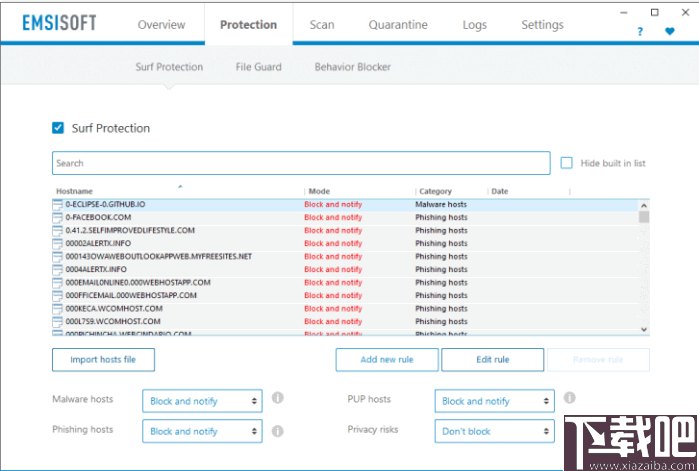Click host icon beside 00002ALERTX.INFO
This screenshot has height=471, width=699.
click(x=58, y=243)
